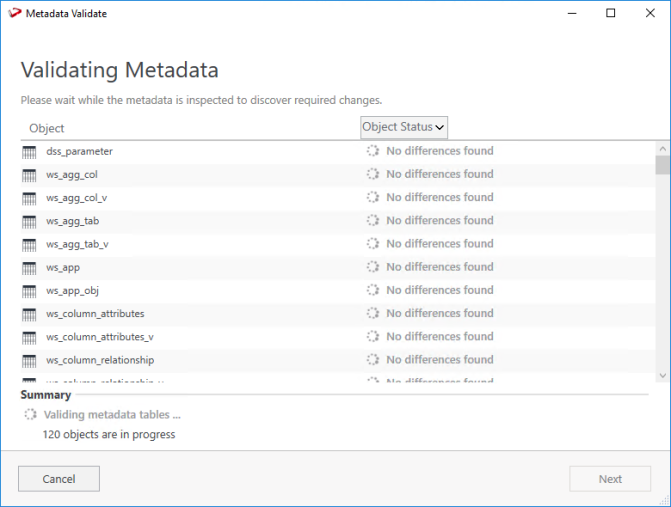
Task: Click the spinner icon in dss_parameter row
Action: 372,151
